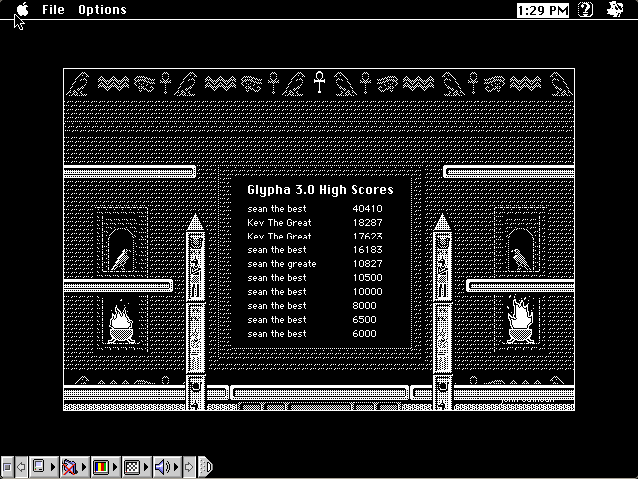Click the score 10500
The width and height of the screenshot is (638, 479).
coord(367,278)
